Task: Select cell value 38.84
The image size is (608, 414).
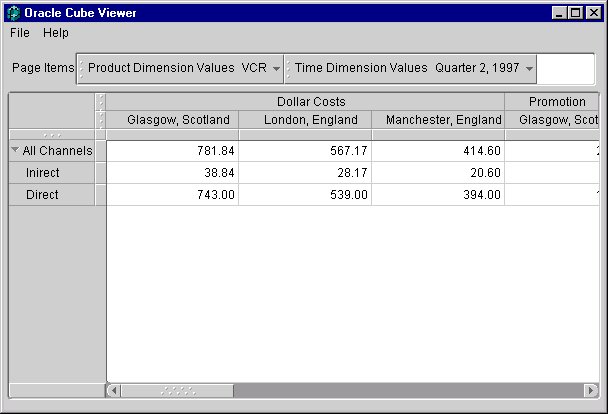Action: click(x=173, y=173)
